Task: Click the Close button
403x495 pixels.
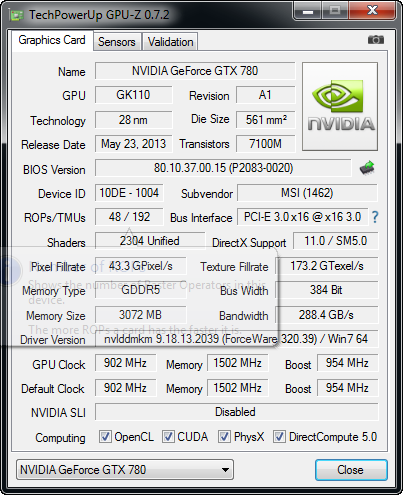Action: (x=351, y=470)
